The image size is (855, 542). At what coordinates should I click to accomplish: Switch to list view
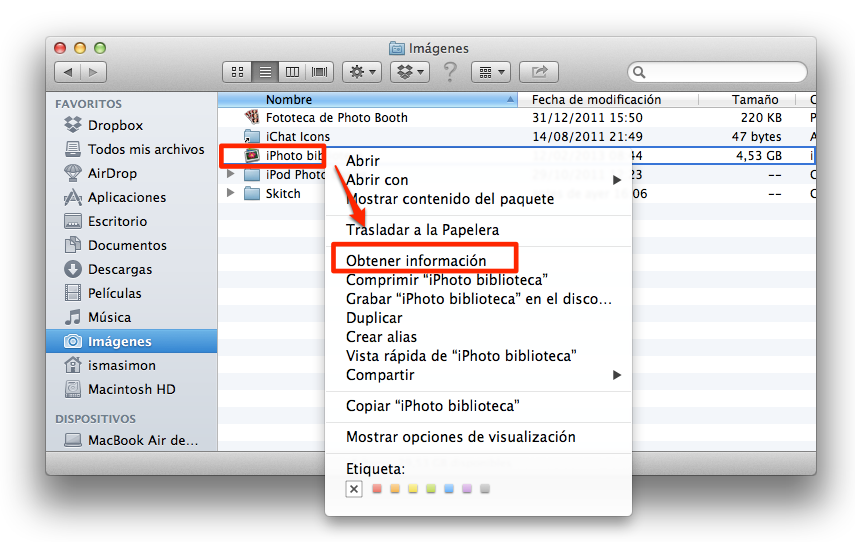265,72
